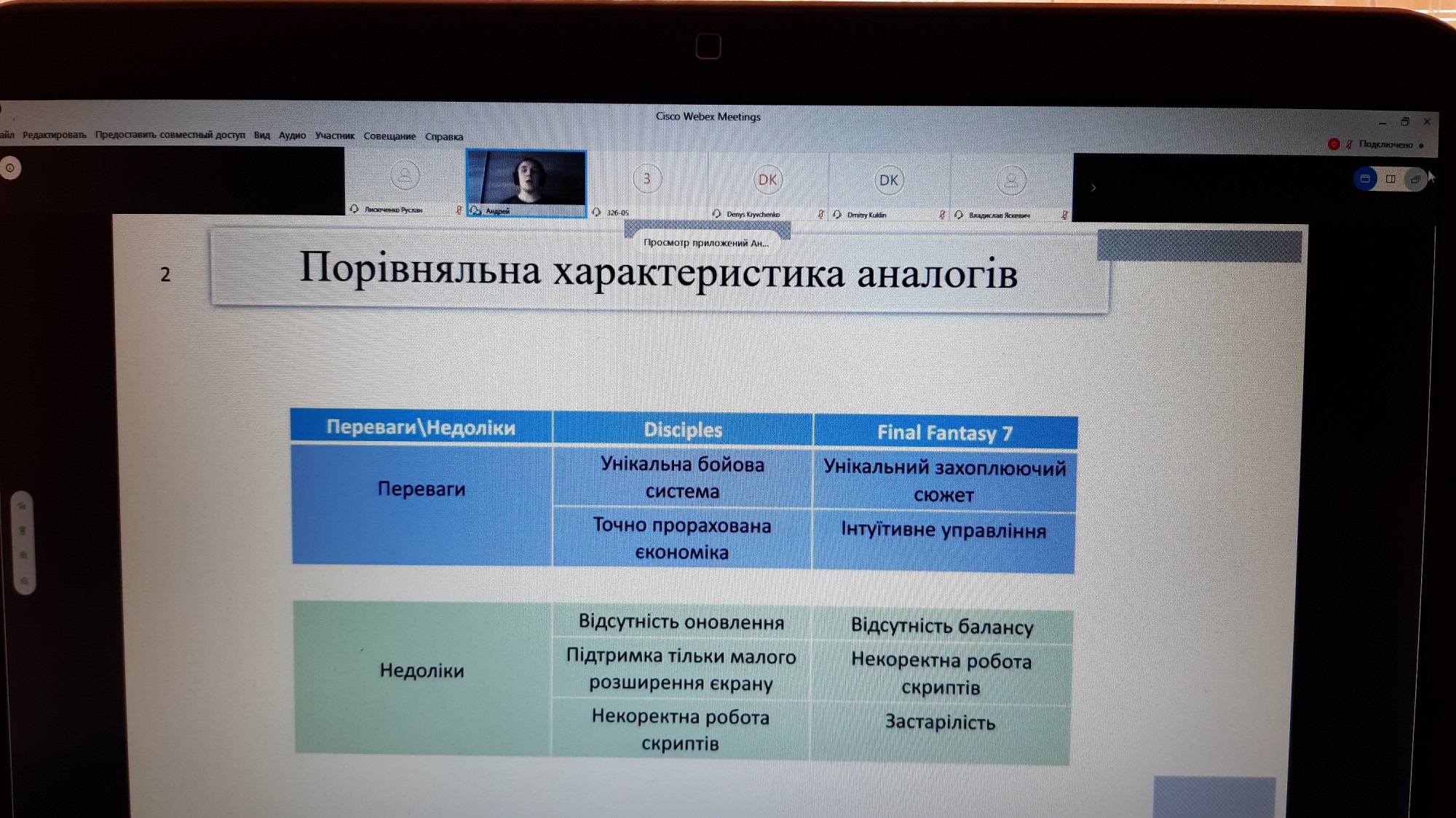Select Владислав Яскевич avatar

pos(1011,180)
